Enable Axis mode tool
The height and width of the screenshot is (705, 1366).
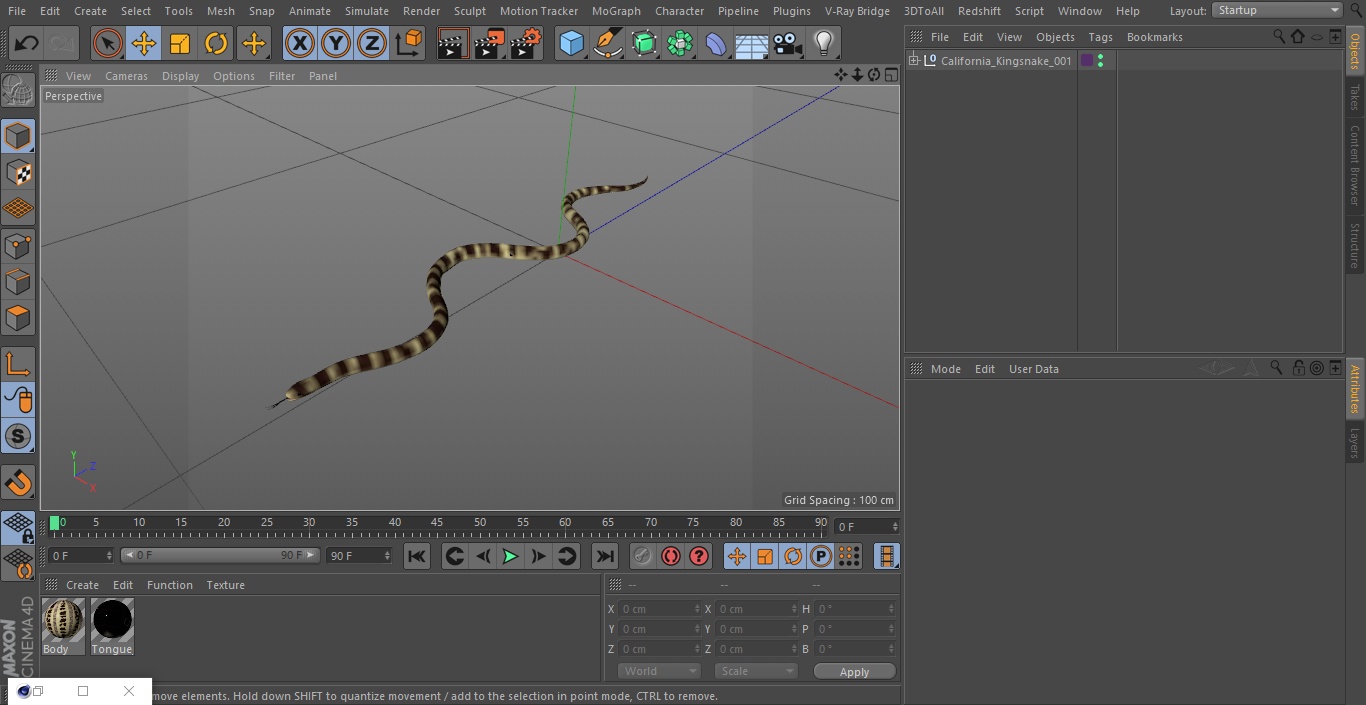18,364
